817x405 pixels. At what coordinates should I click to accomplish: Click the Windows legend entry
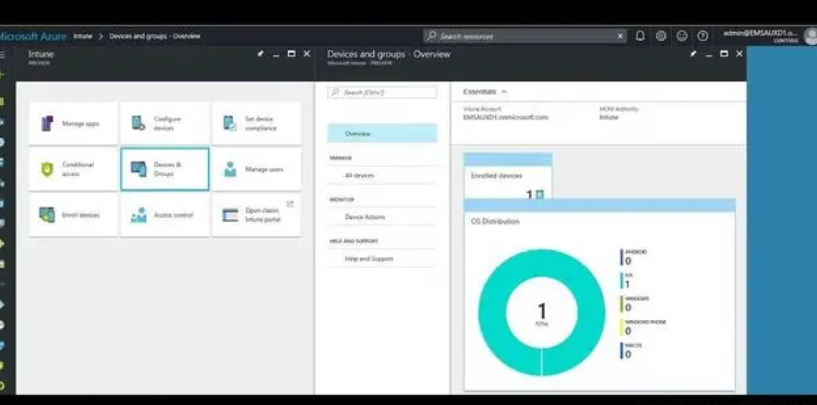[x=635, y=303]
